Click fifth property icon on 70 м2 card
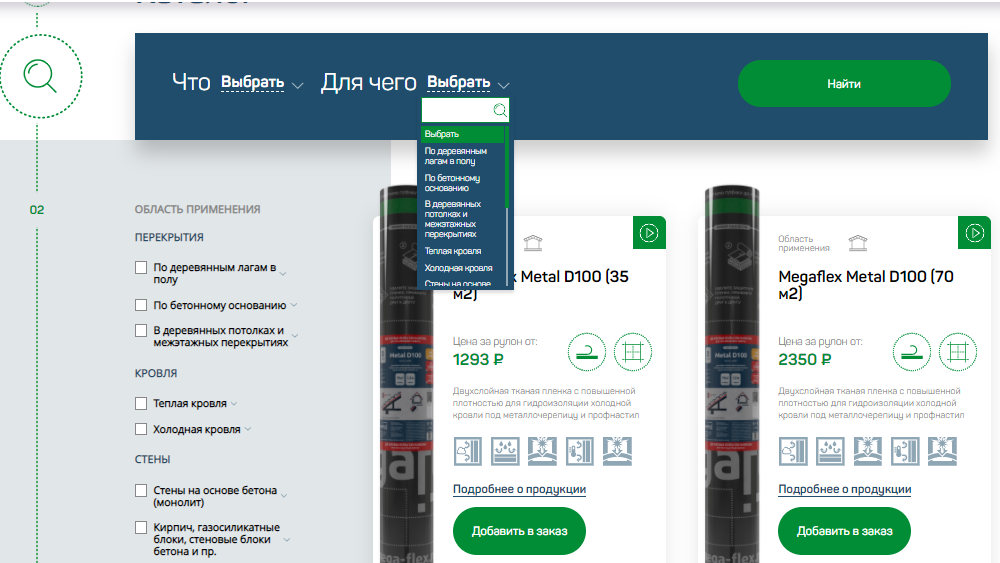This screenshot has height=563, width=1000. coord(943,451)
